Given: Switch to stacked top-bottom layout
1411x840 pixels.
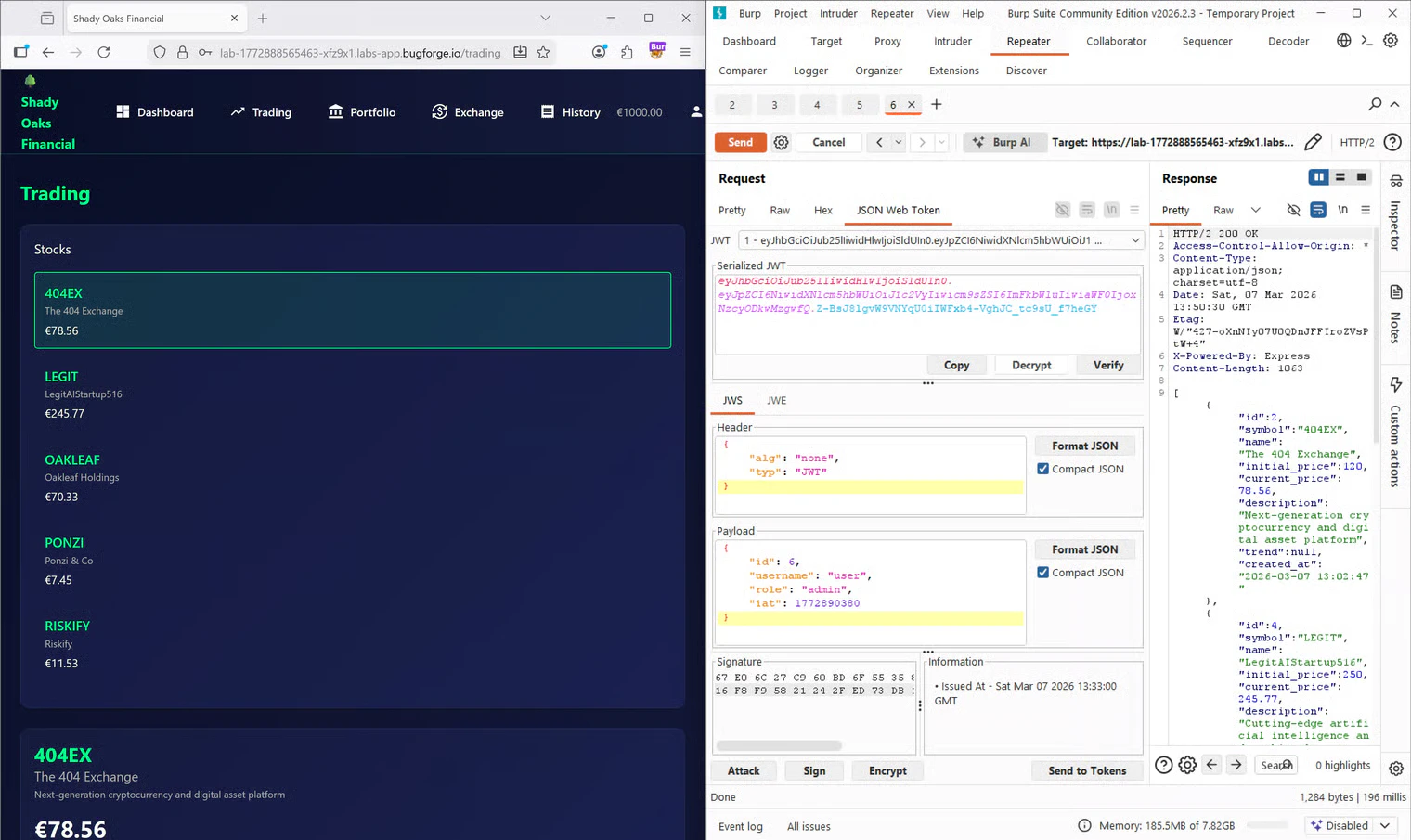Looking at the screenshot, I should click(1340, 177).
